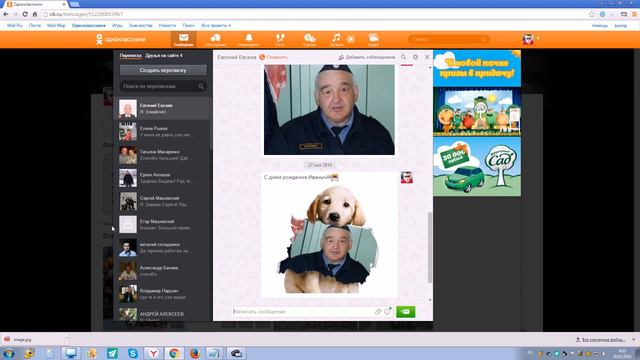Viewport: 640px width, 360px height.
Task: Click browser Reload button
Action: click(x=25, y=14)
